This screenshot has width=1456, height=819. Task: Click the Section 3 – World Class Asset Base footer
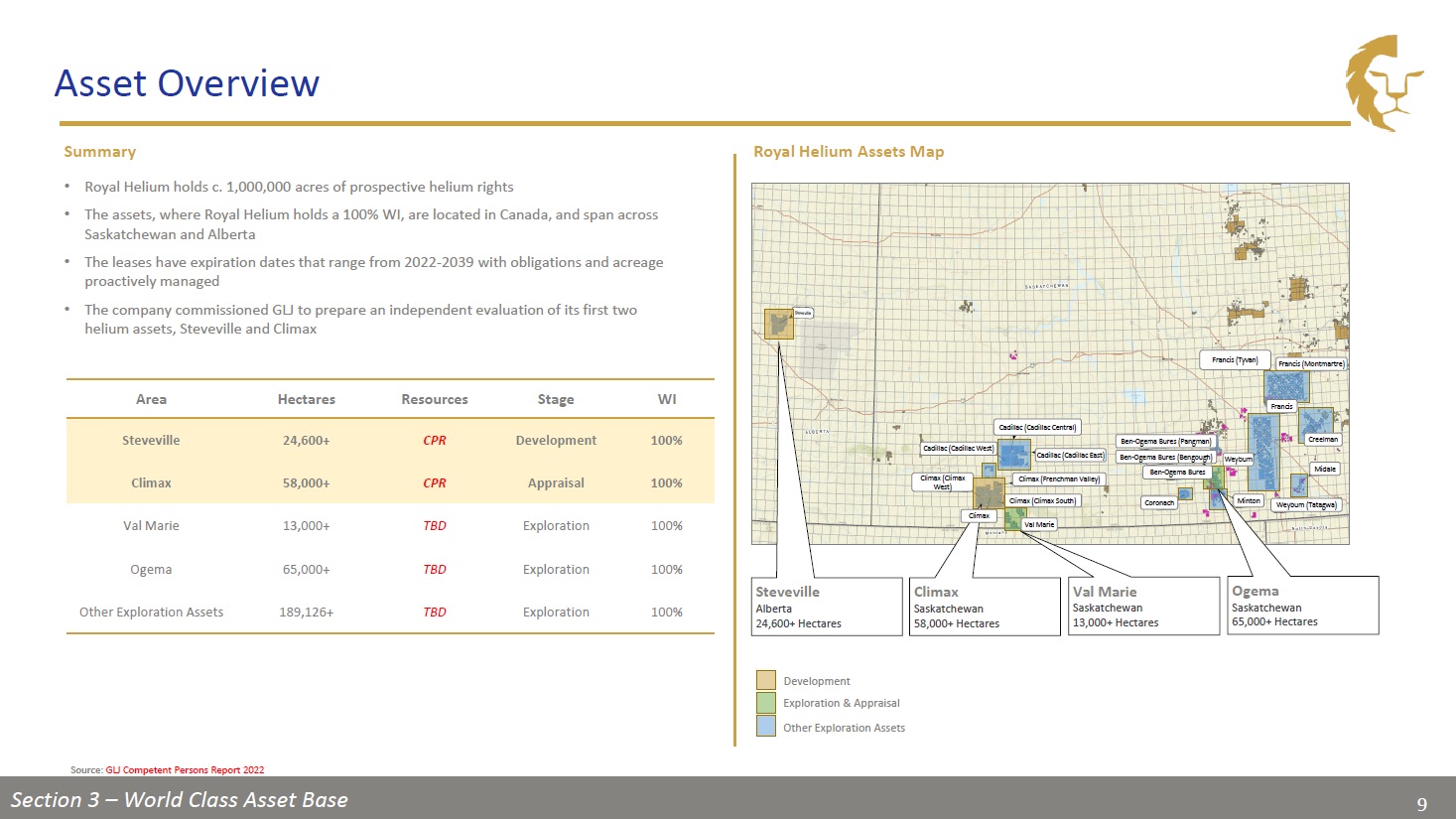[180, 800]
